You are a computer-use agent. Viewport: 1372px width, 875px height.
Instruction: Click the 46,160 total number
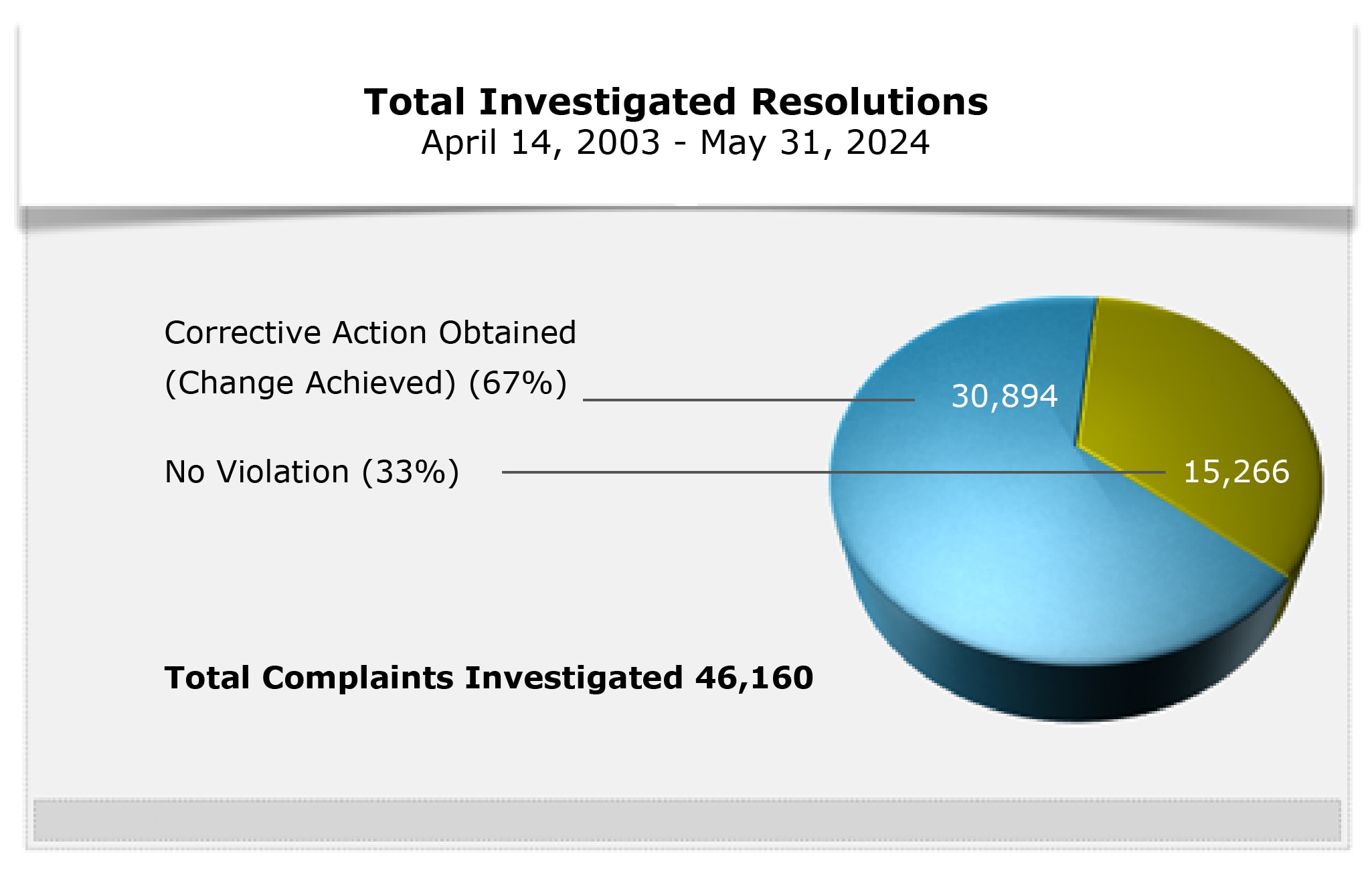pos(754,678)
